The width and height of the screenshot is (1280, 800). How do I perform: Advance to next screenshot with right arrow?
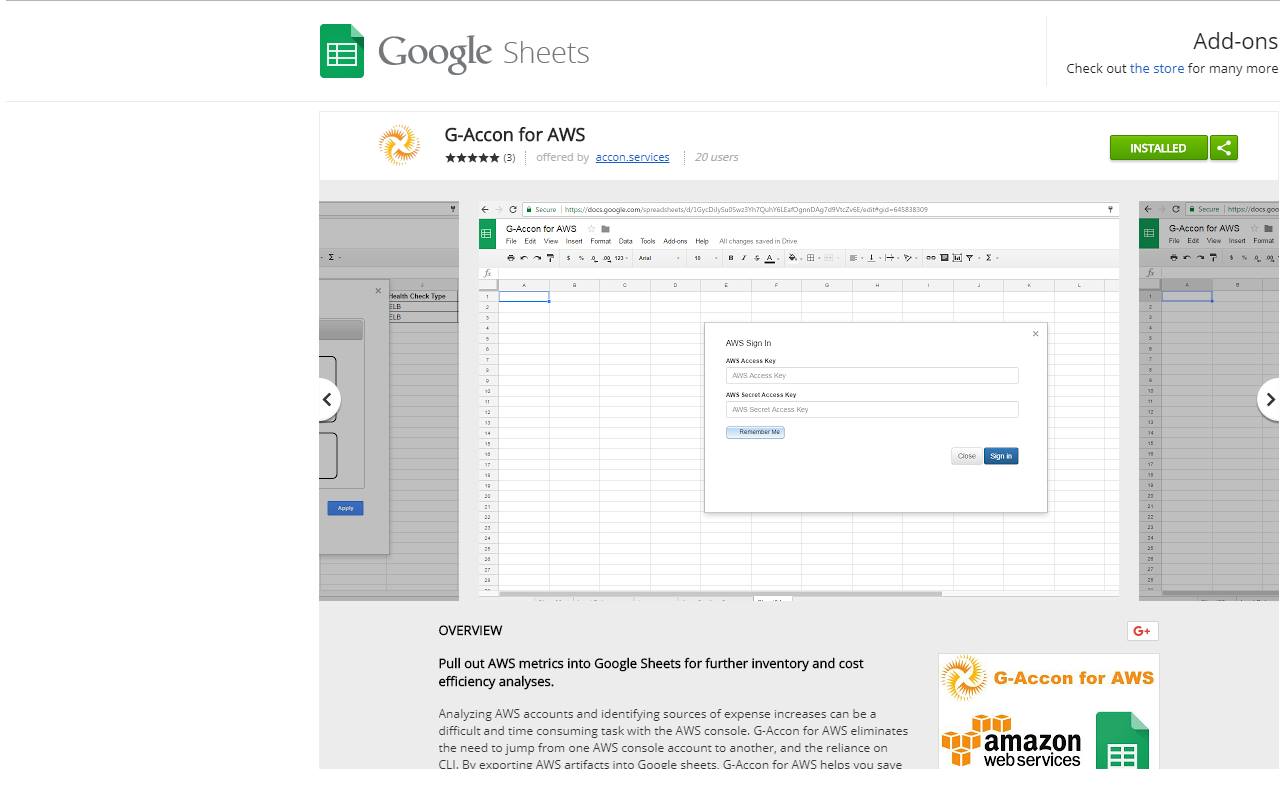1269,399
